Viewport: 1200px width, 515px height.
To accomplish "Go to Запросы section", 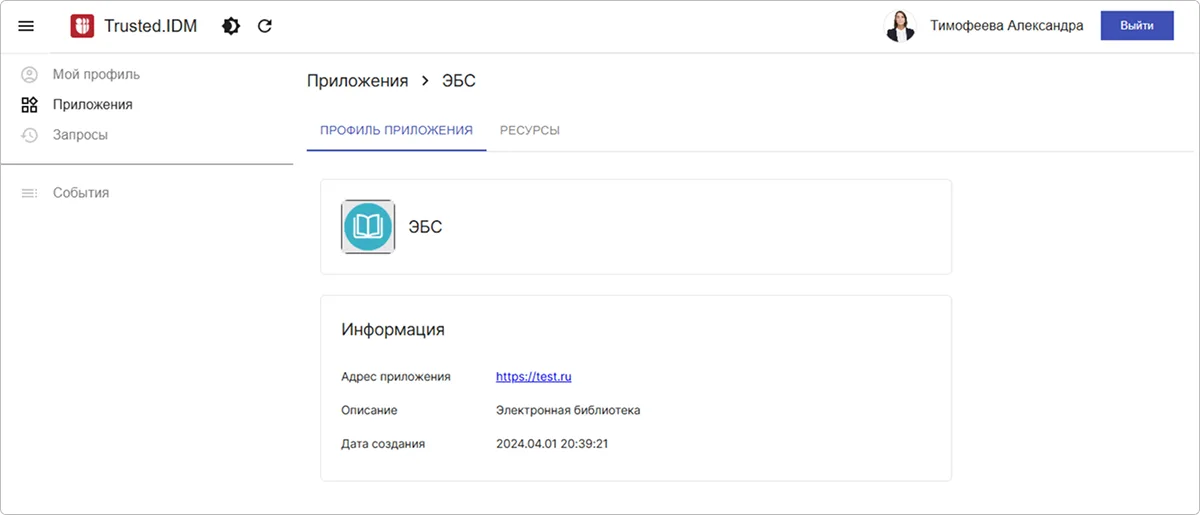I will point(80,134).
